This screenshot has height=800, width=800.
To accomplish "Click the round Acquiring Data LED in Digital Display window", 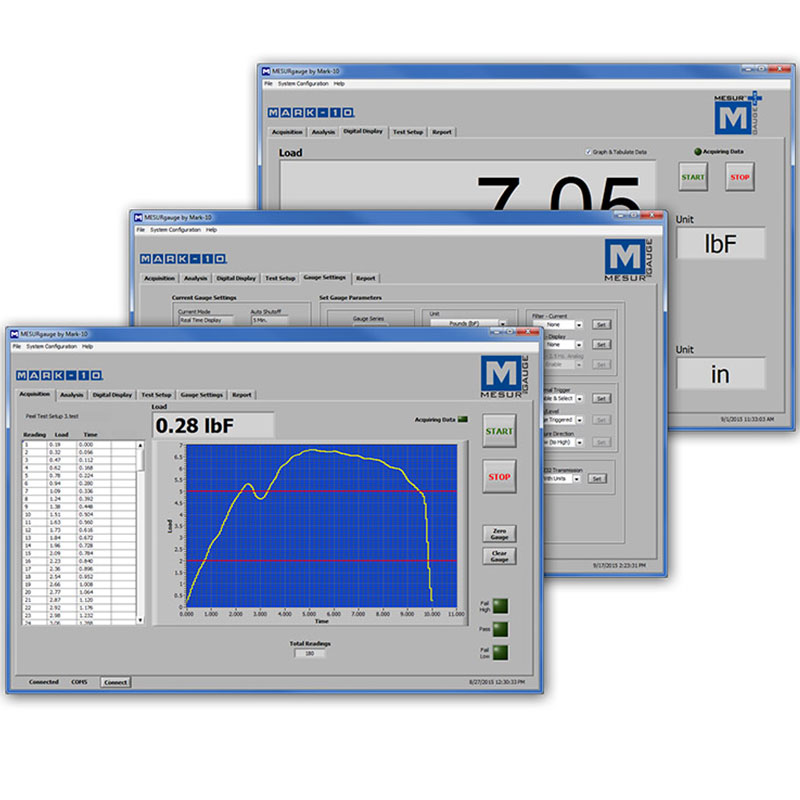I will (698, 152).
